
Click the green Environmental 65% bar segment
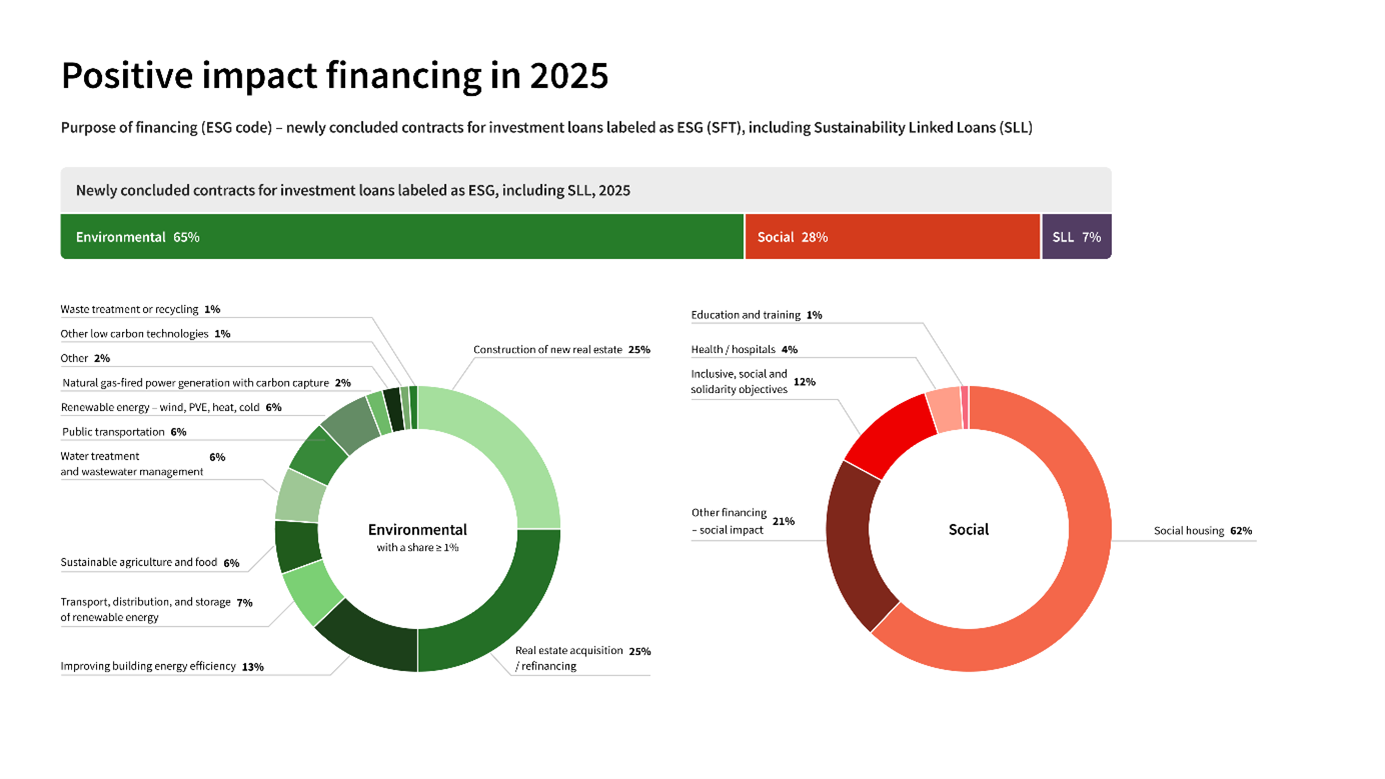point(400,237)
